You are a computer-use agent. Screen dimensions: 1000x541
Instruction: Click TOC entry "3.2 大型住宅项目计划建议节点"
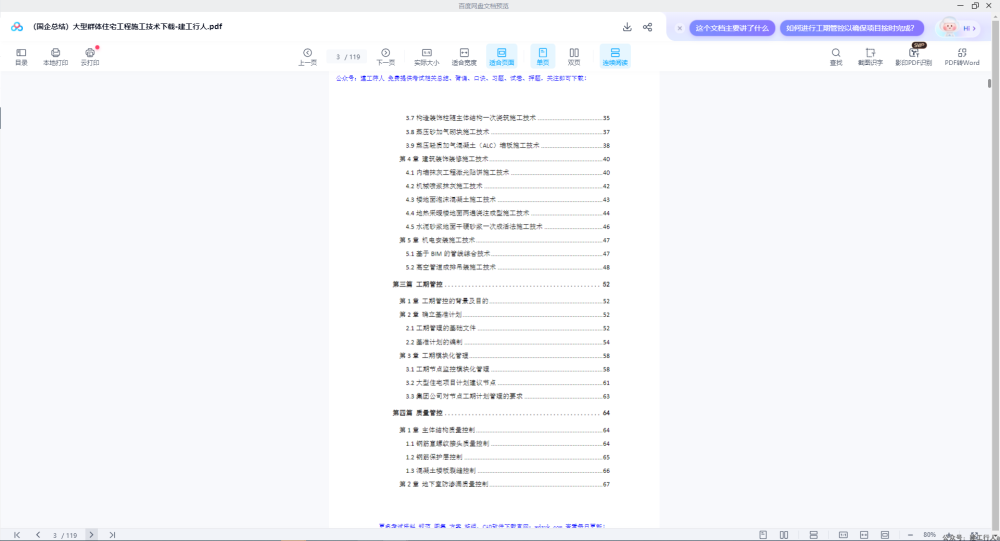click(x=508, y=383)
